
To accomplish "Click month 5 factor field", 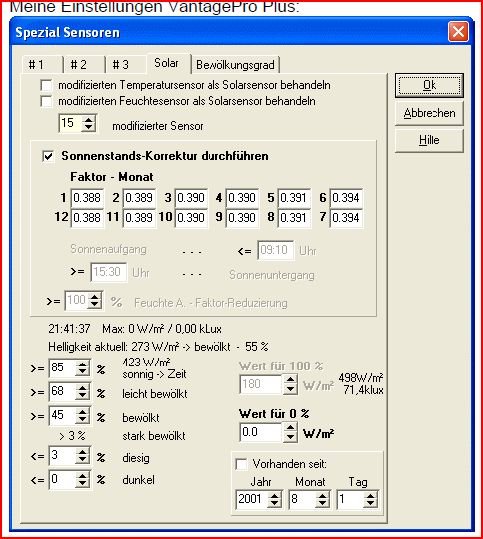I will (x=294, y=198).
